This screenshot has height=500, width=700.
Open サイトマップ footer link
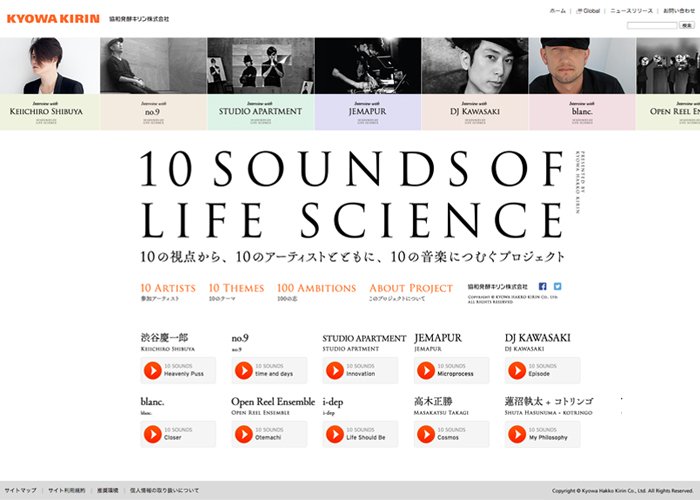click(20, 490)
